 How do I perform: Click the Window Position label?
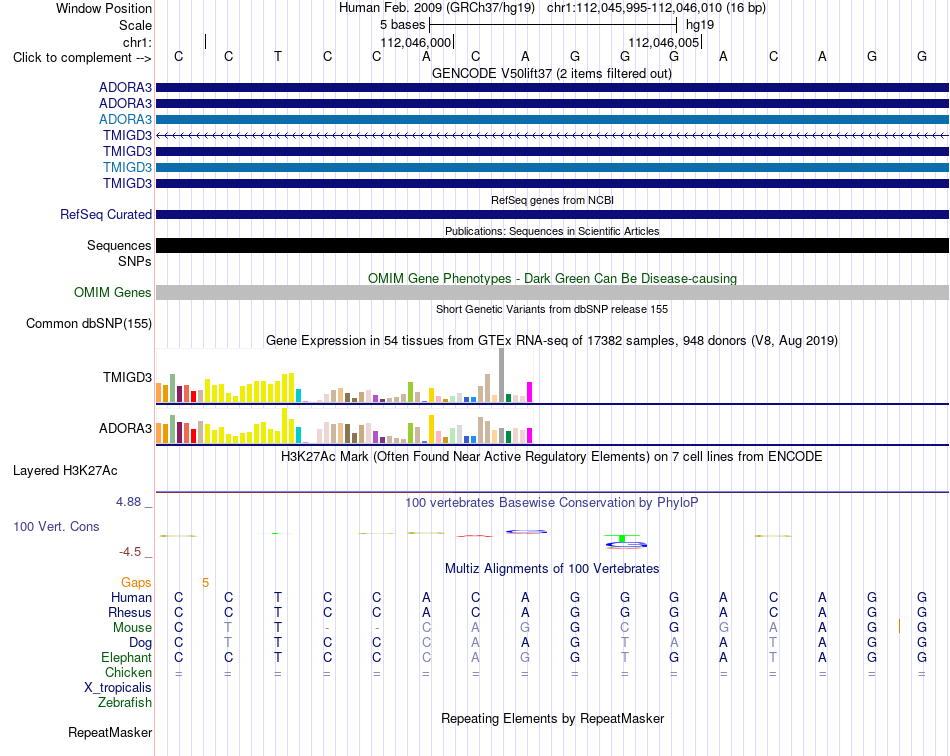104,8
